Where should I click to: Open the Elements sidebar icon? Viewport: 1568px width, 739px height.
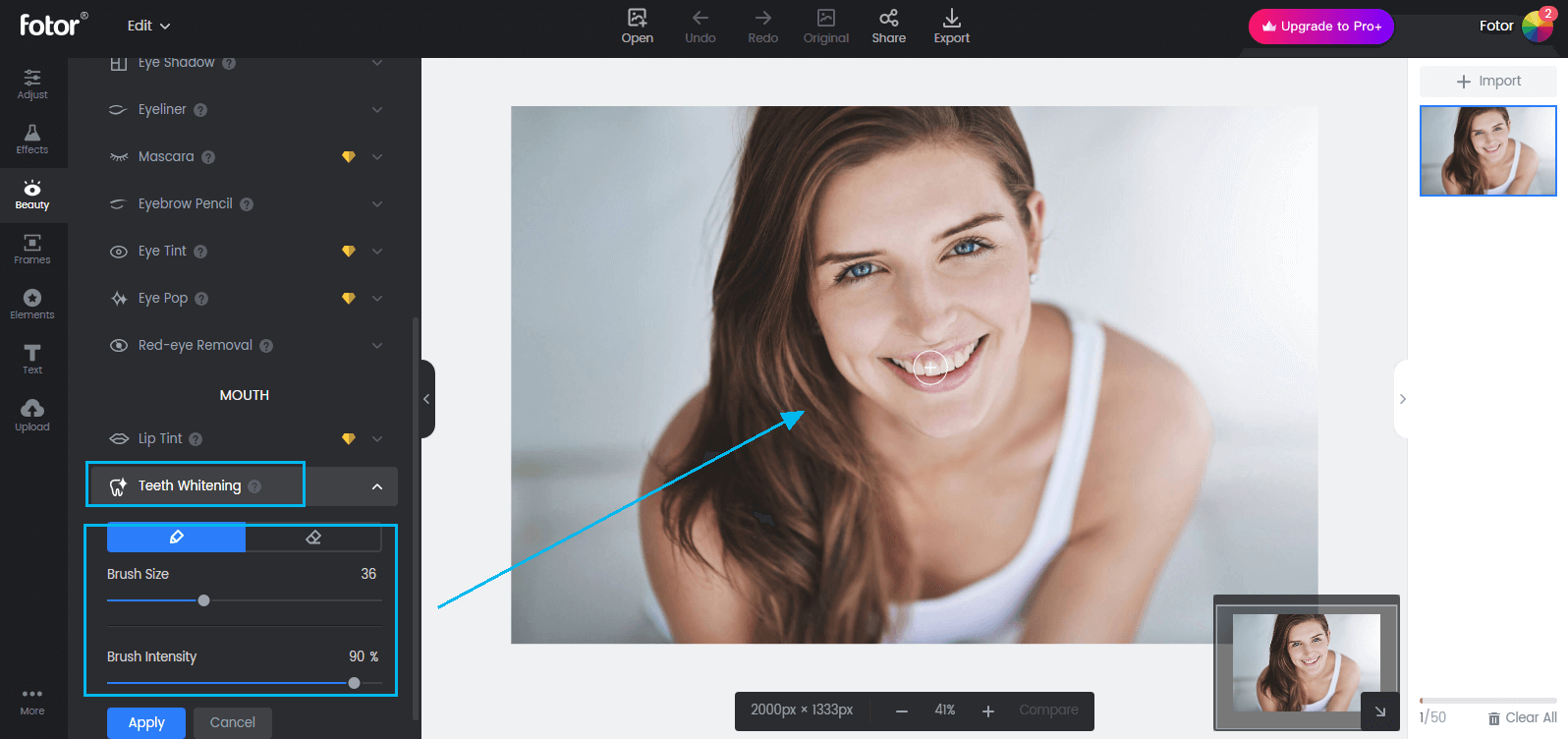32,305
